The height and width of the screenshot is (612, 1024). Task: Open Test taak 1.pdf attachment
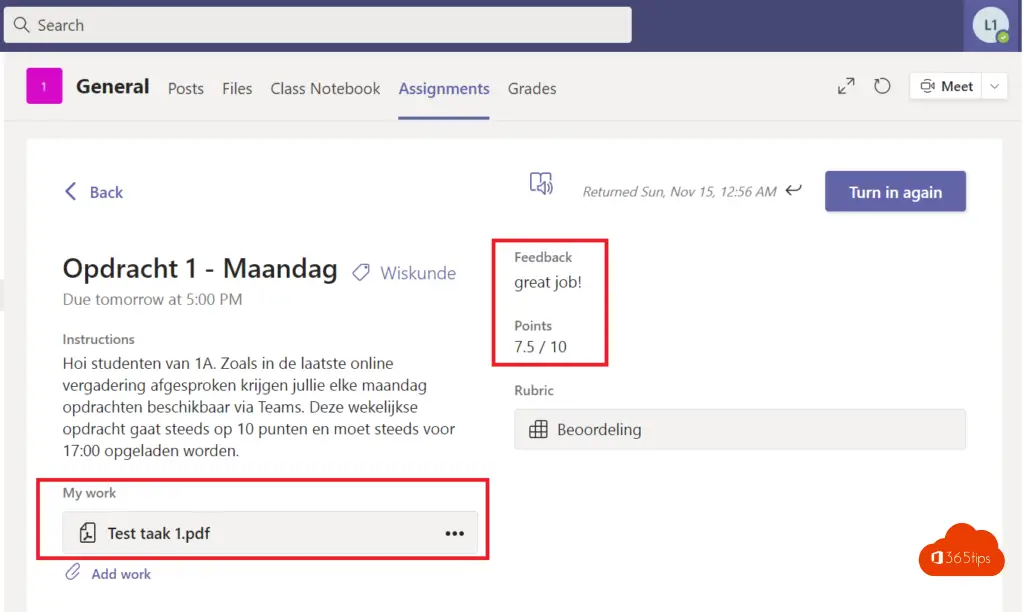click(270, 533)
